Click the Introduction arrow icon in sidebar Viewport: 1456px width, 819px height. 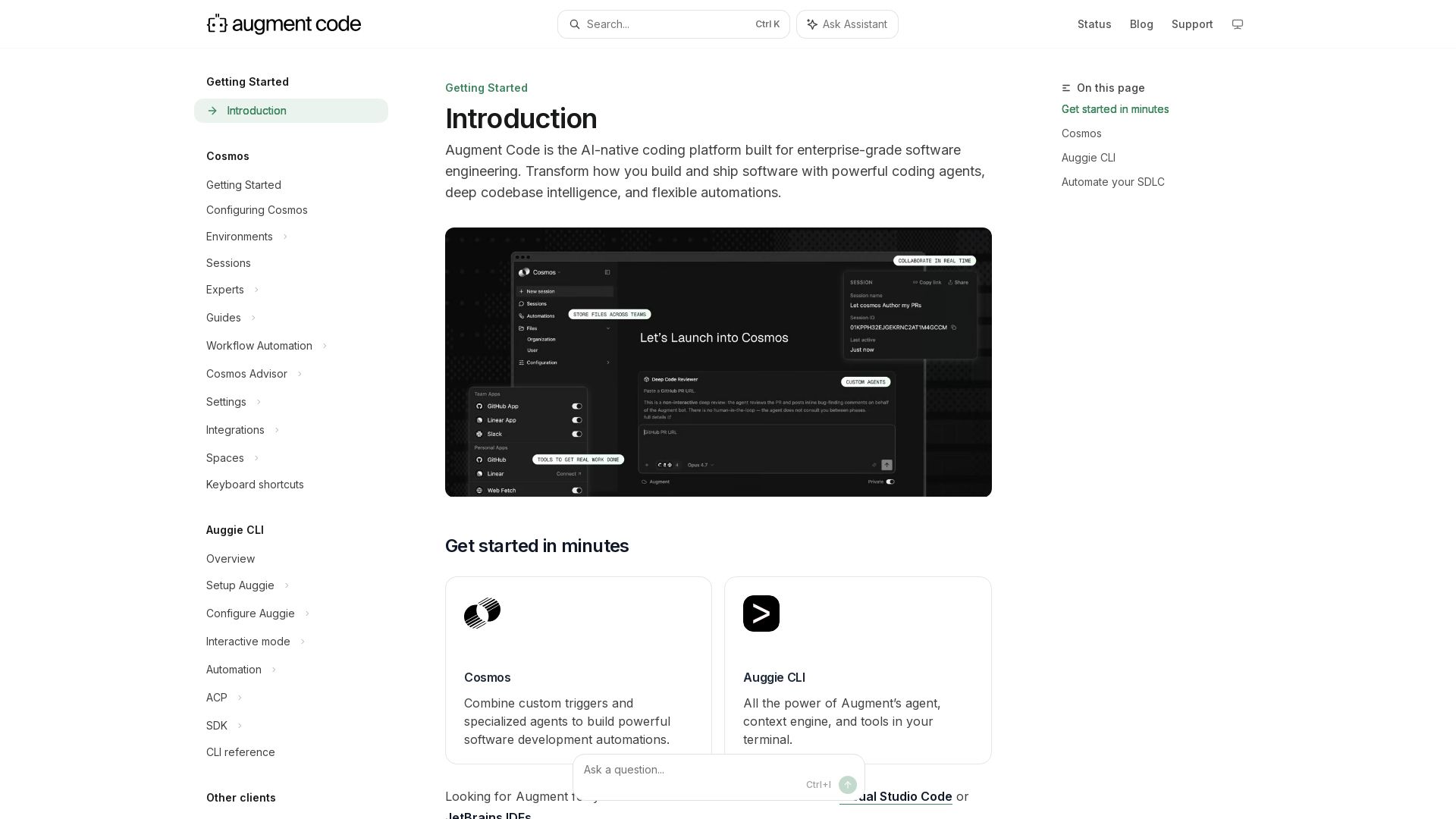click(x=212, y=111)
